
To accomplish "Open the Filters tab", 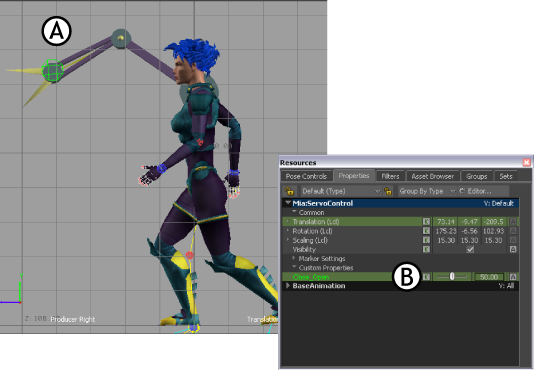I will [x=390, y=176].
